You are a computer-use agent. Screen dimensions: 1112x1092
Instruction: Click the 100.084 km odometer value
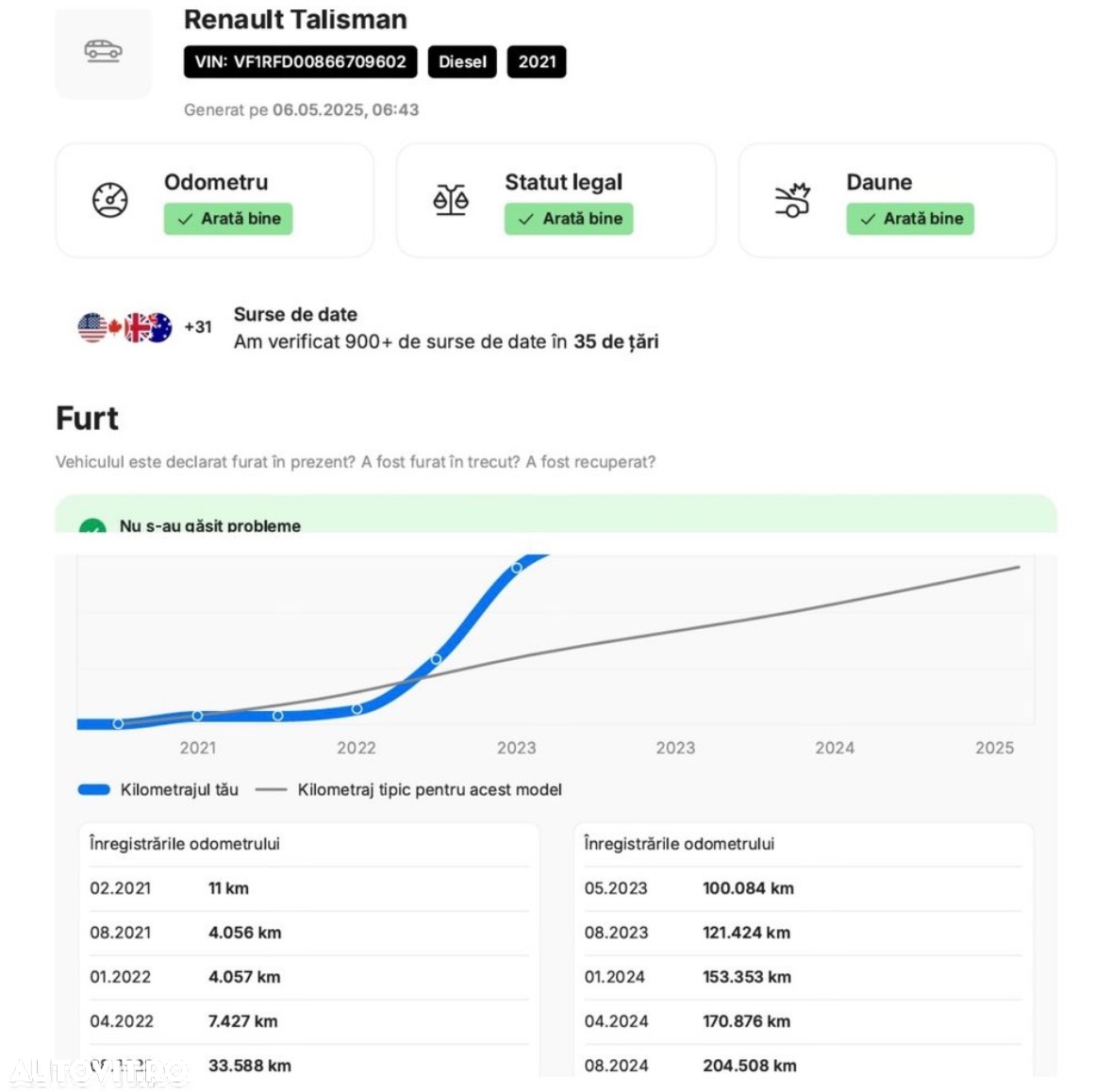click(x=748, y=888)
